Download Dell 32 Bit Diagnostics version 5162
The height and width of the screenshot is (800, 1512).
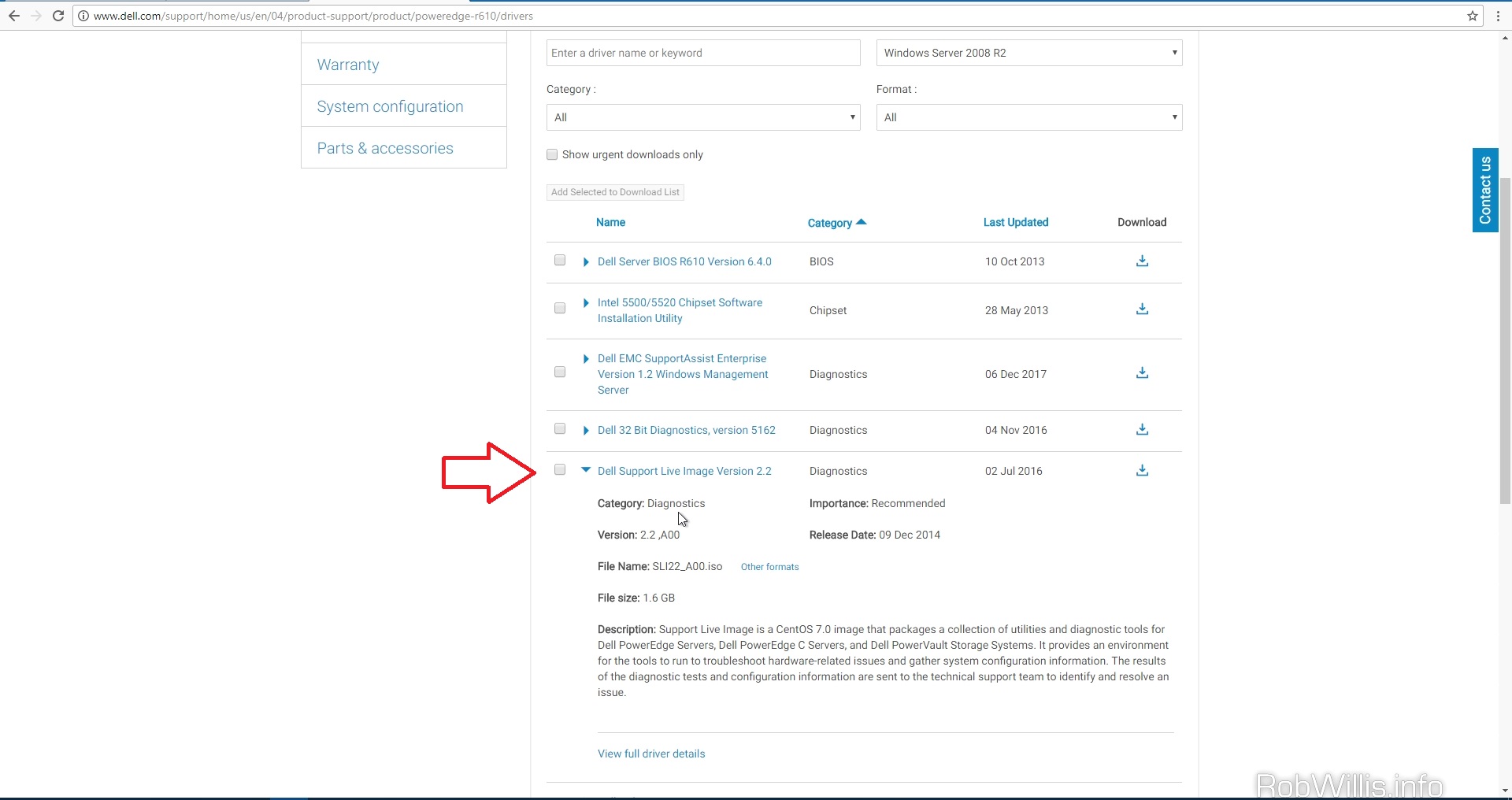[1142, 429]
